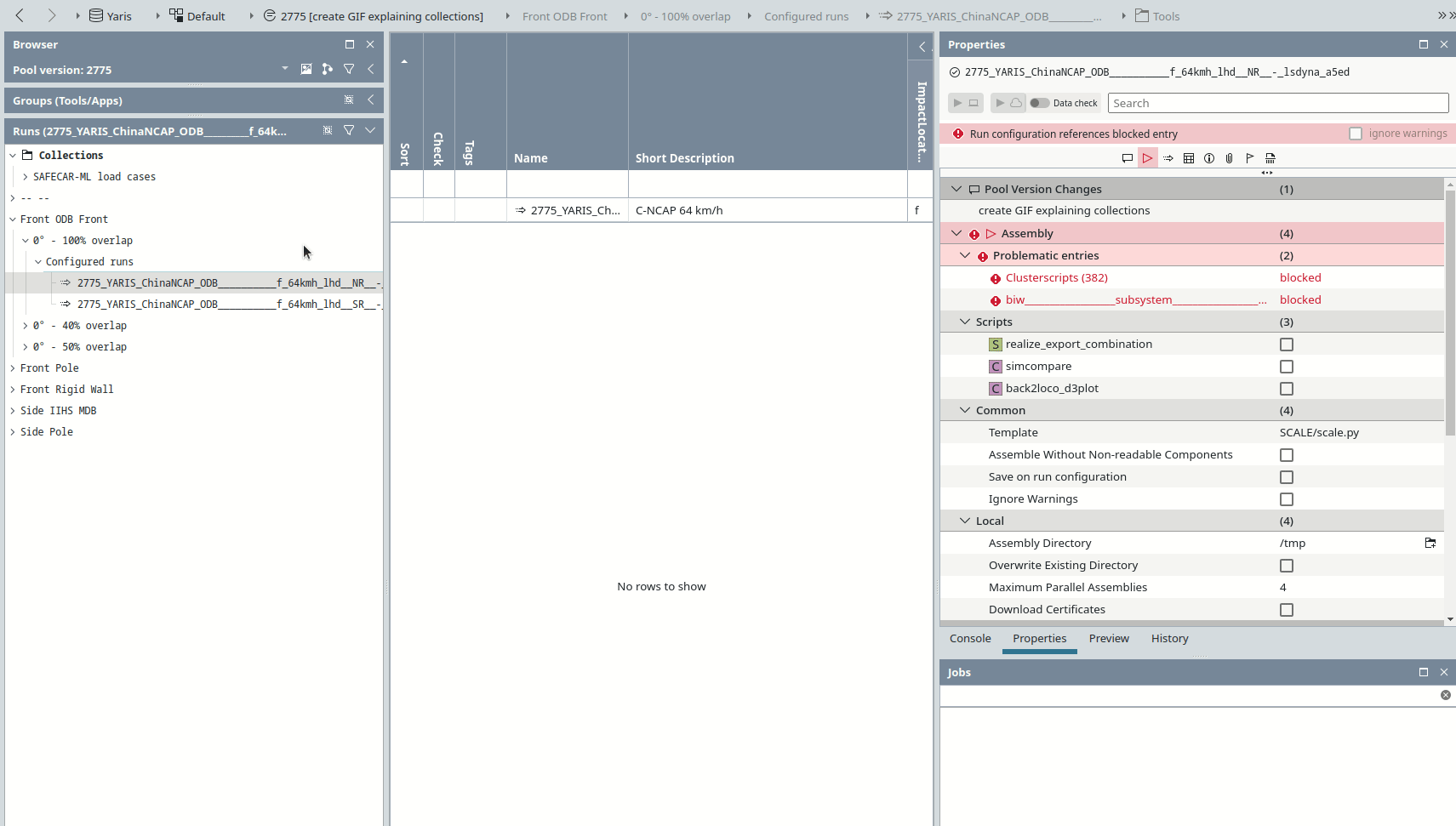Viewport: 1456px width, 826px height.
Task: Enable realize_export_combination script checkbox
Action: [x=1287, y=345]
